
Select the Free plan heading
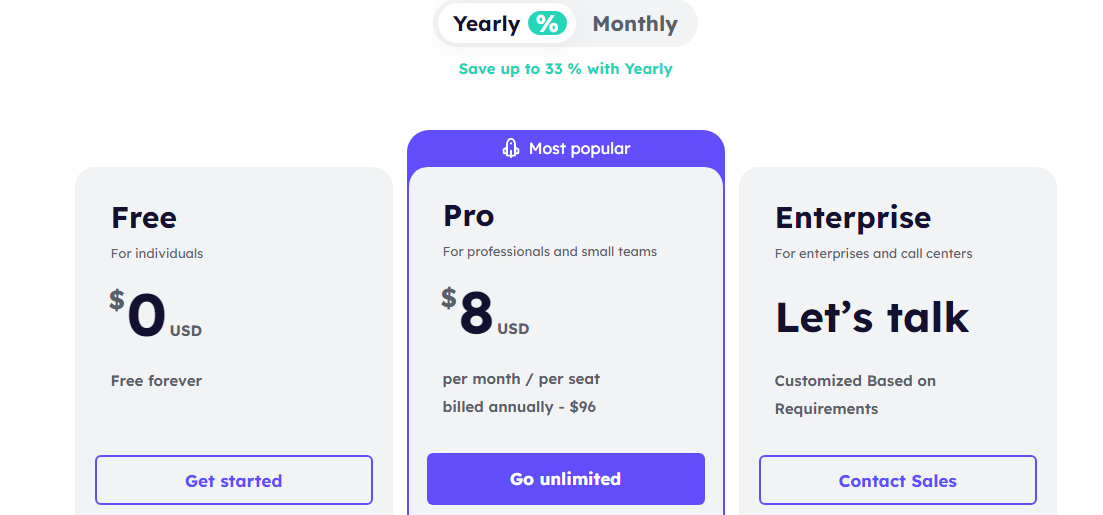(144, 218)
